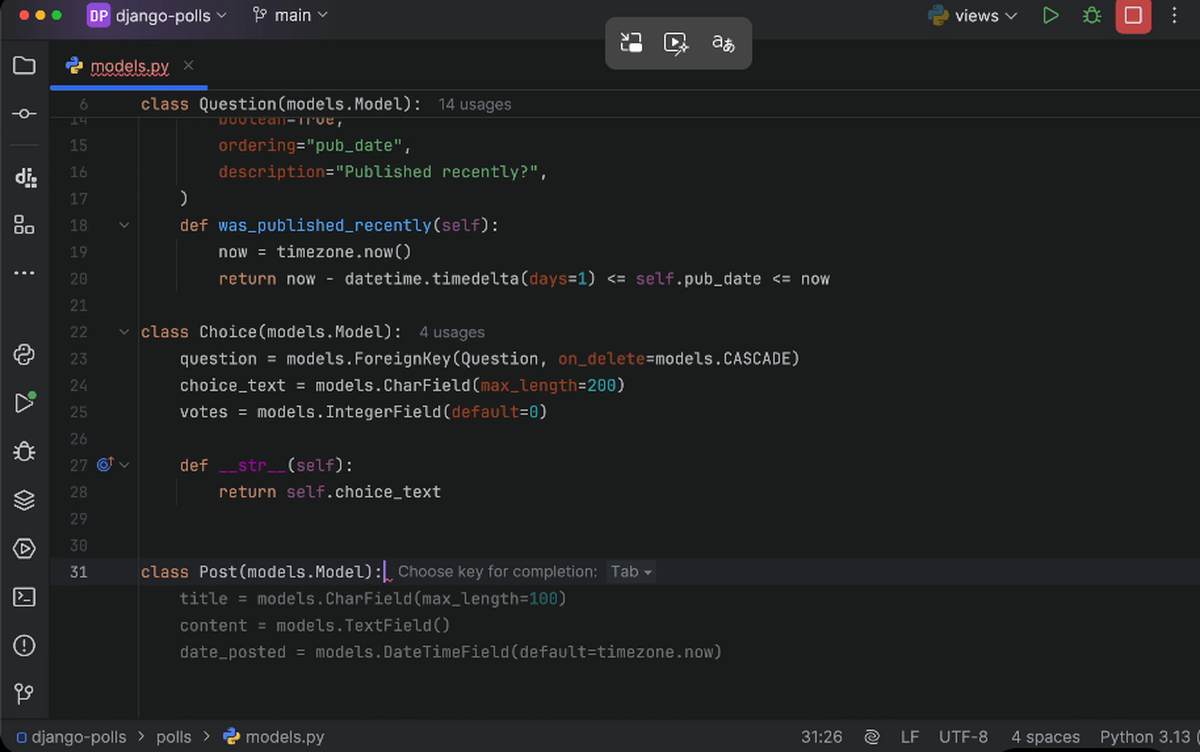The height and width of the screenshot is (752, 1200).
Task: Click line number 31 in the gutter
Action: (79, 572)
